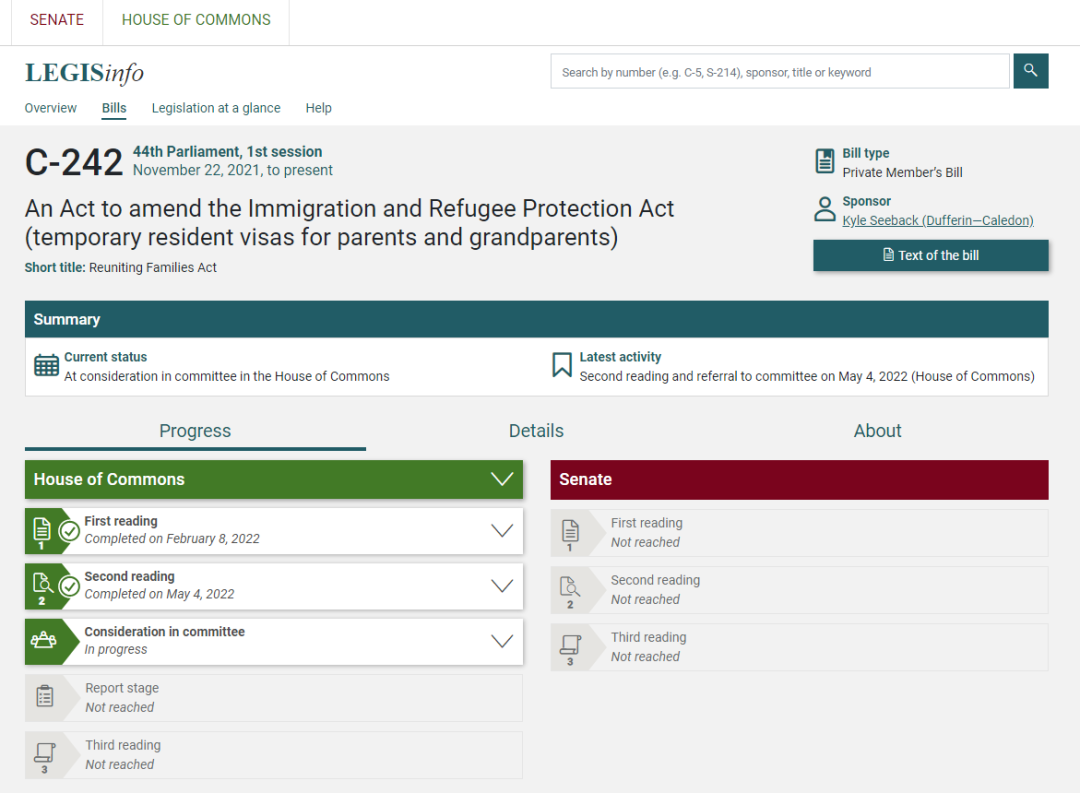Expand the Second reading row chevron

(x=501, y=586)
